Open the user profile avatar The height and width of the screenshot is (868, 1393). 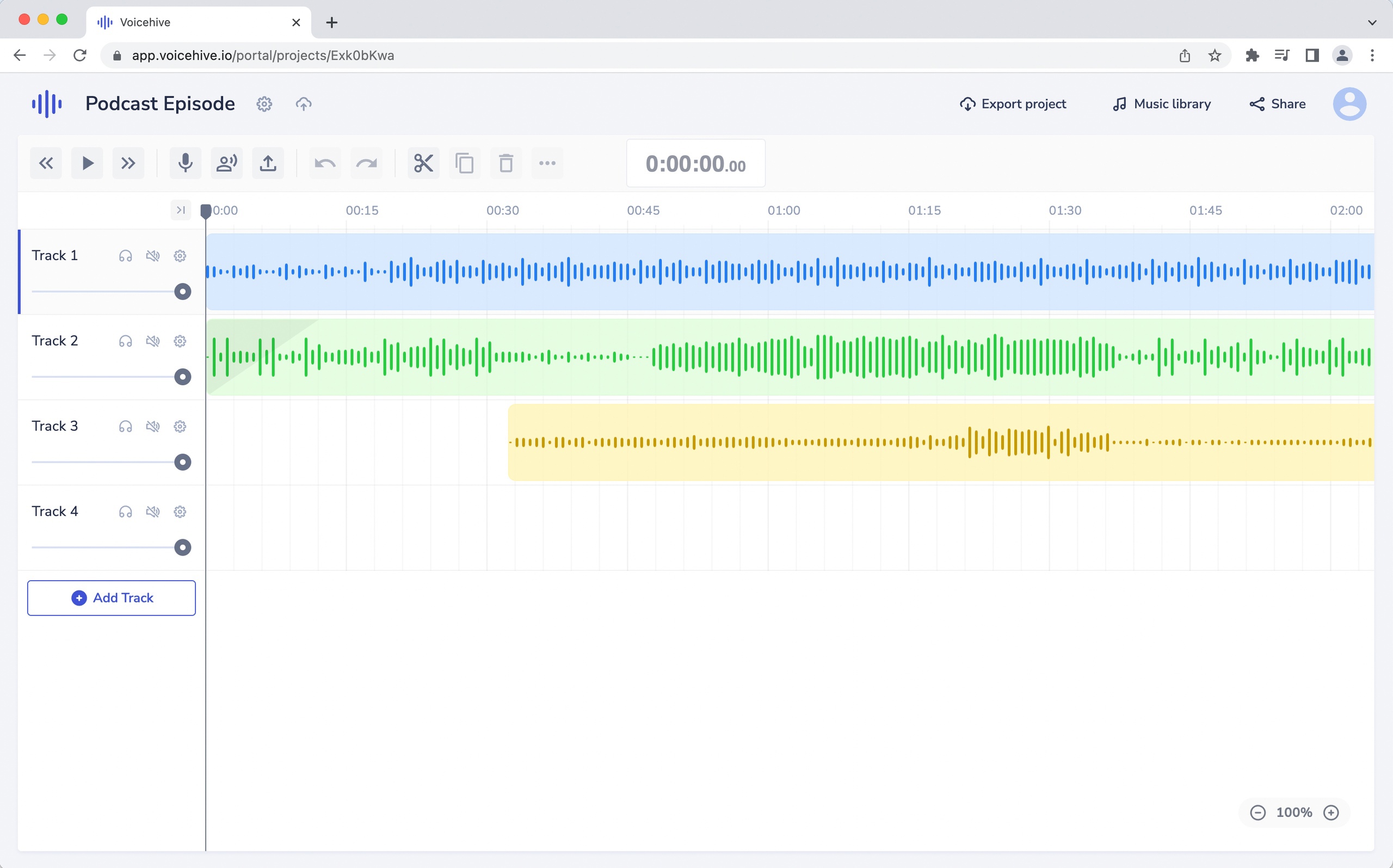(x=1349, y=104)
